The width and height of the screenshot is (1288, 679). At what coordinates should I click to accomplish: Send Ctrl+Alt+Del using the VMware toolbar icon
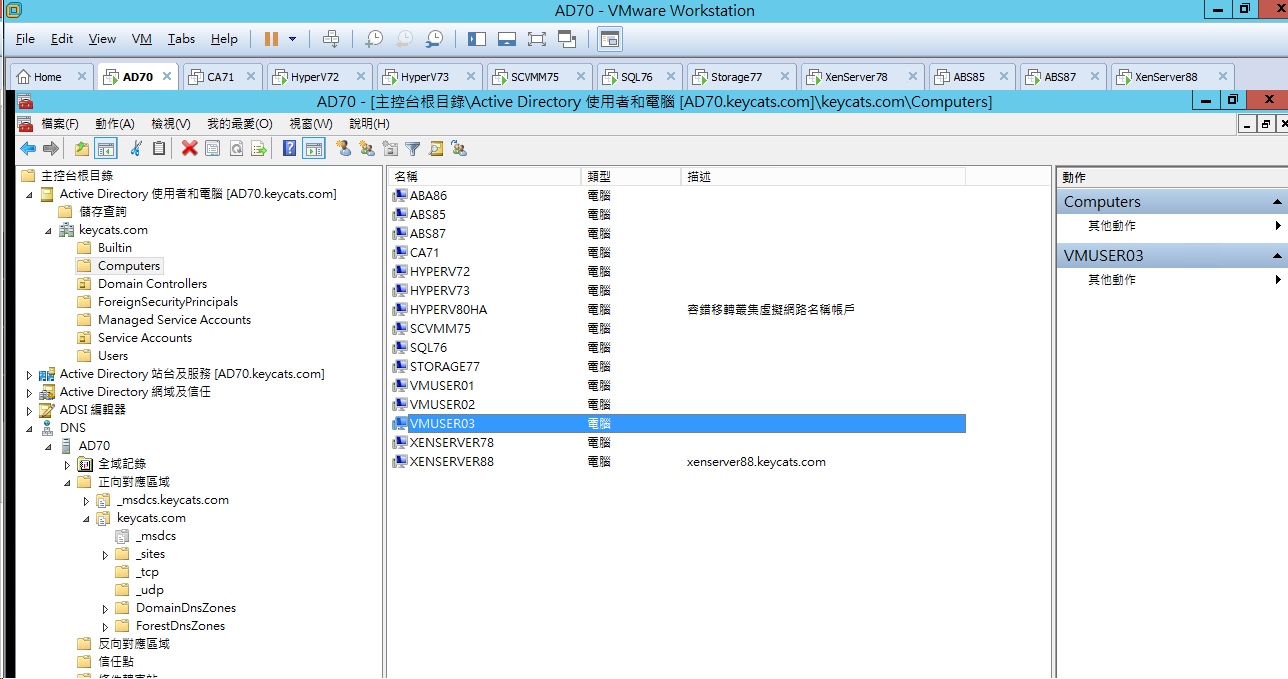point(331,39)
